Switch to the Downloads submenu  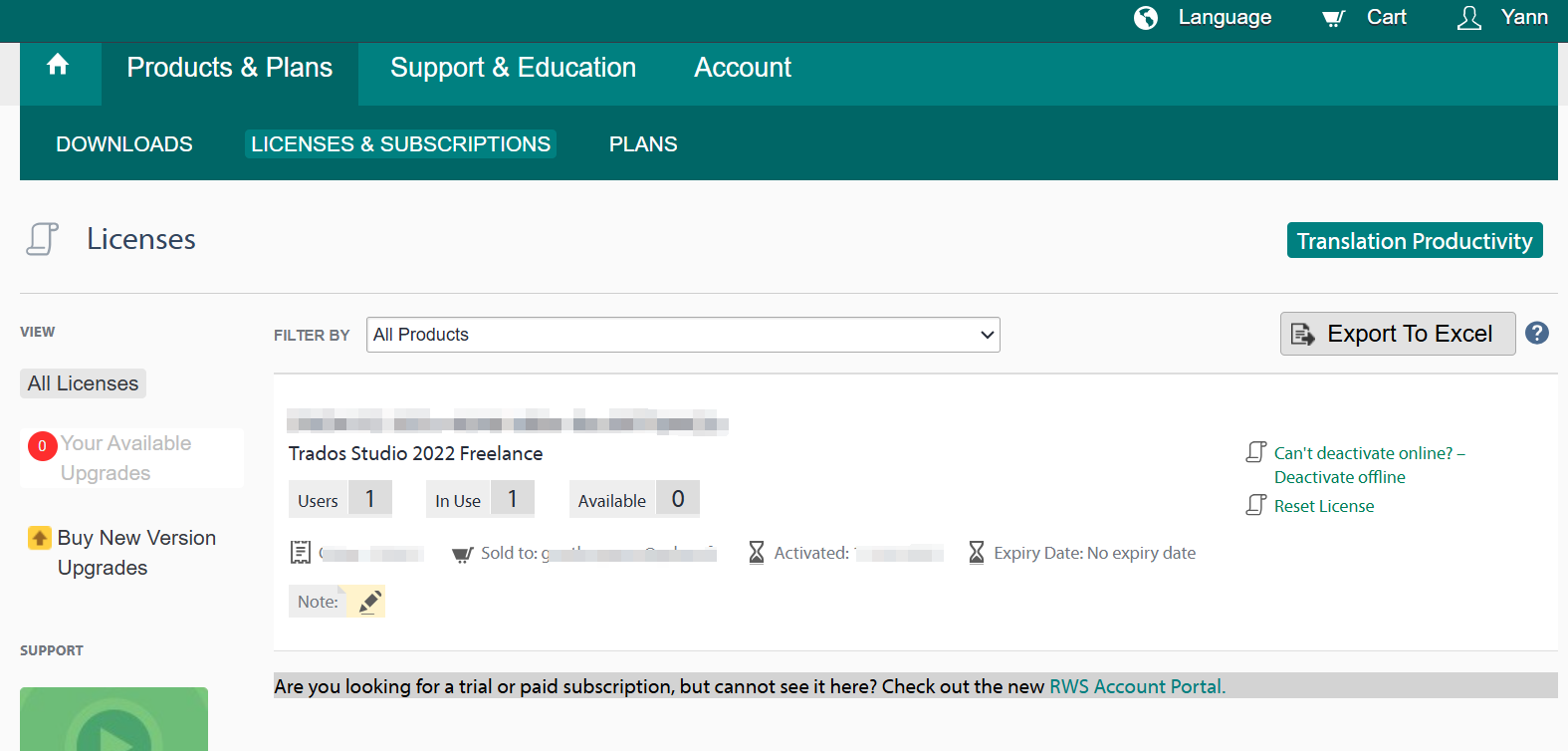tap(124, 144)
